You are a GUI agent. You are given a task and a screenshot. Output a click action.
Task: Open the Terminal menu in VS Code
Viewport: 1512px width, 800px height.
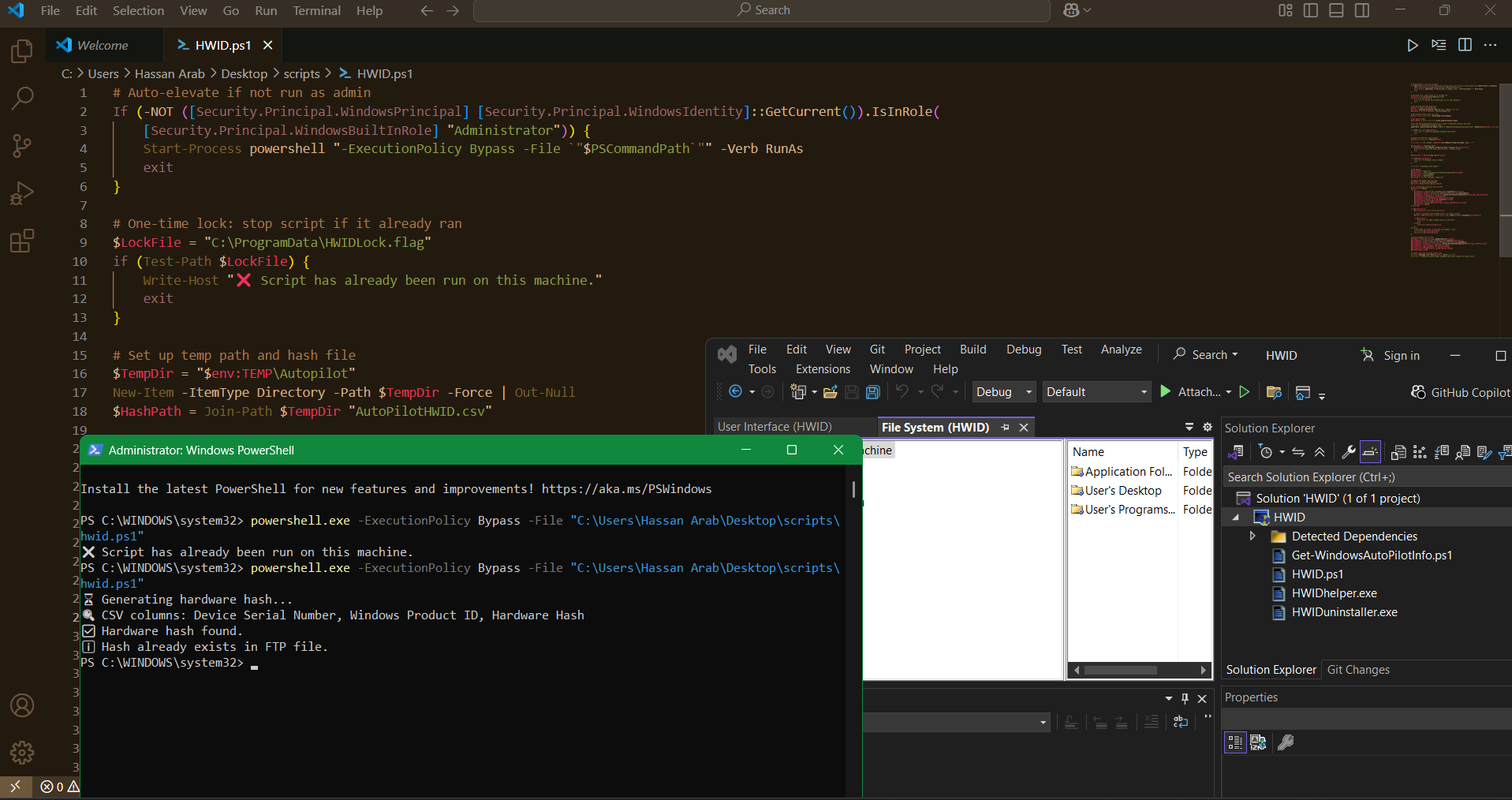(x=316, y=10)
